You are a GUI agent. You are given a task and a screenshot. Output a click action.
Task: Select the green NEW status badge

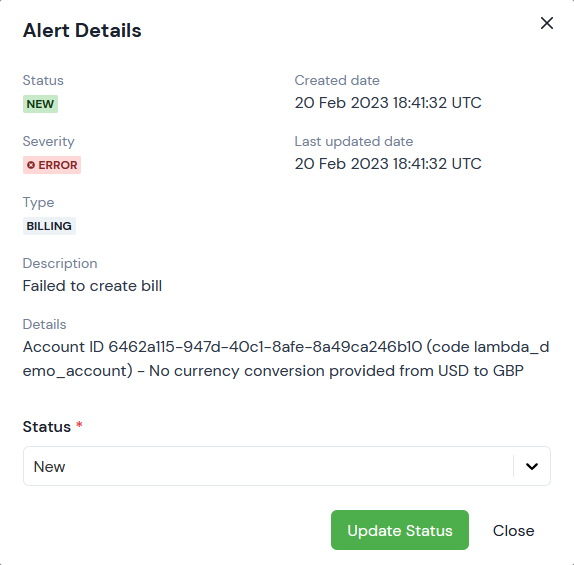pos(40,104)
